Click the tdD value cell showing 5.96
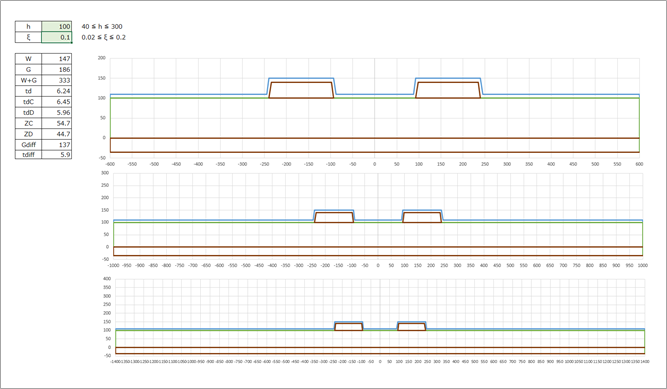 (x=57, y=112)
